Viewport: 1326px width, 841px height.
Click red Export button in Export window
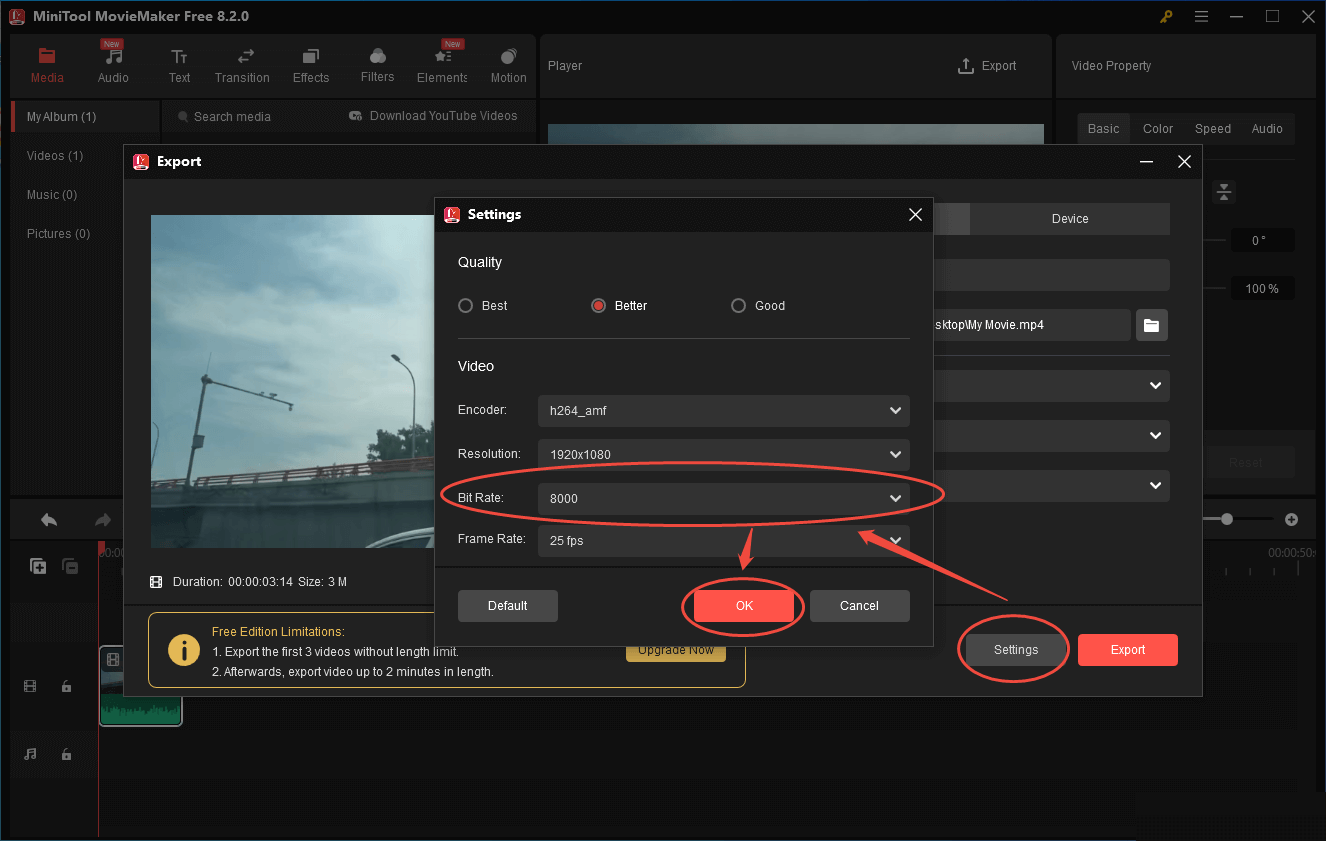click(1128, 650)
